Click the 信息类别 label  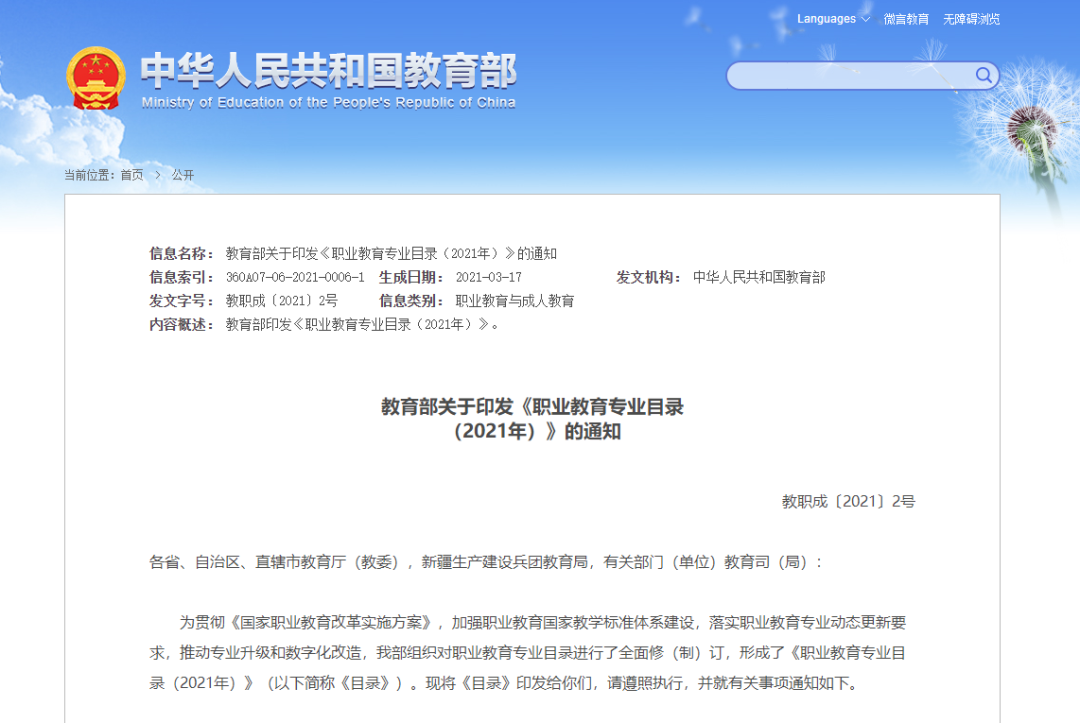coord(411,301)
